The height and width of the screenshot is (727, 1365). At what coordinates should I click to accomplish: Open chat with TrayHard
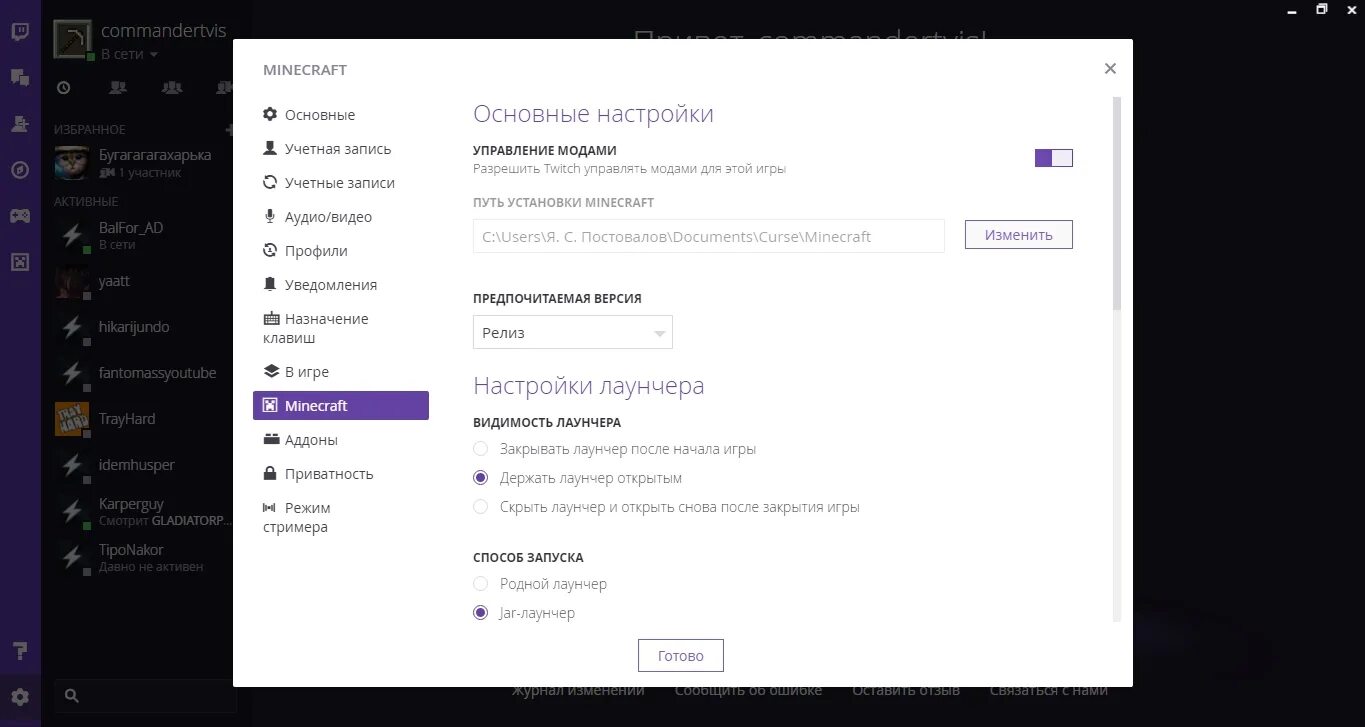(x=145, y=420)
